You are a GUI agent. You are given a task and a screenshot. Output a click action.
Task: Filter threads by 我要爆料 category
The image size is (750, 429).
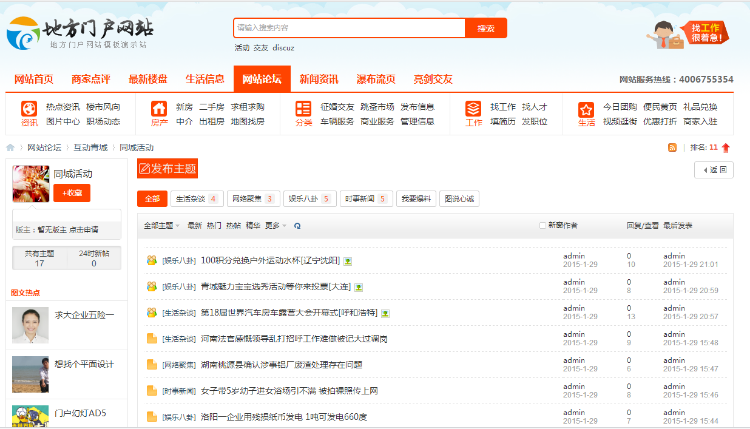[416, 198]
